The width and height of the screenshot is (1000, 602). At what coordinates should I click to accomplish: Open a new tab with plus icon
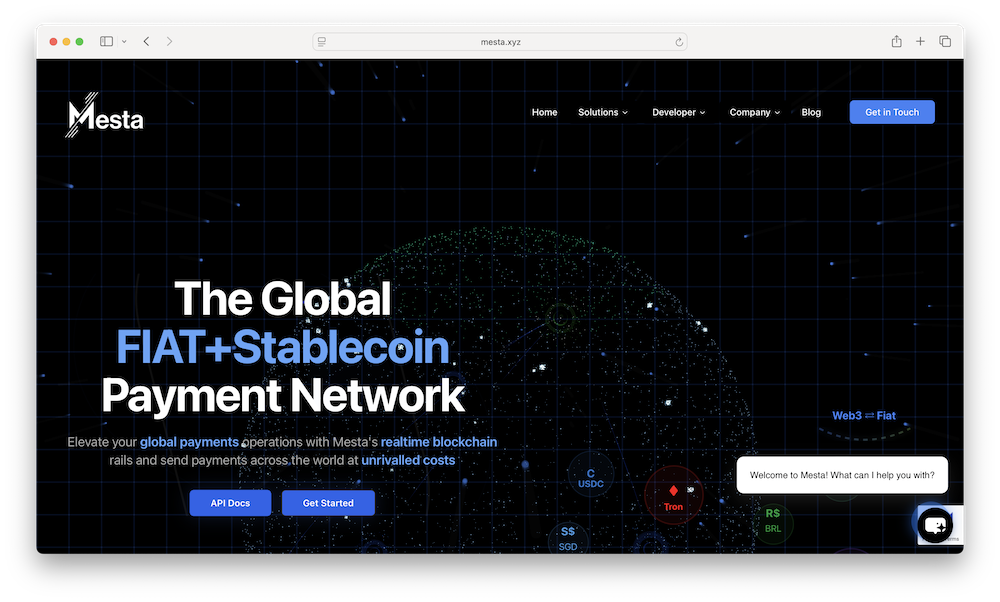tap(920, 41)
